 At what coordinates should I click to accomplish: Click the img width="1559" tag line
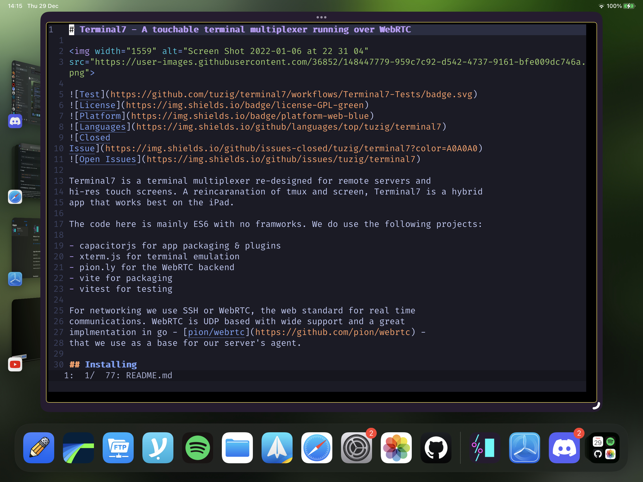219,51
